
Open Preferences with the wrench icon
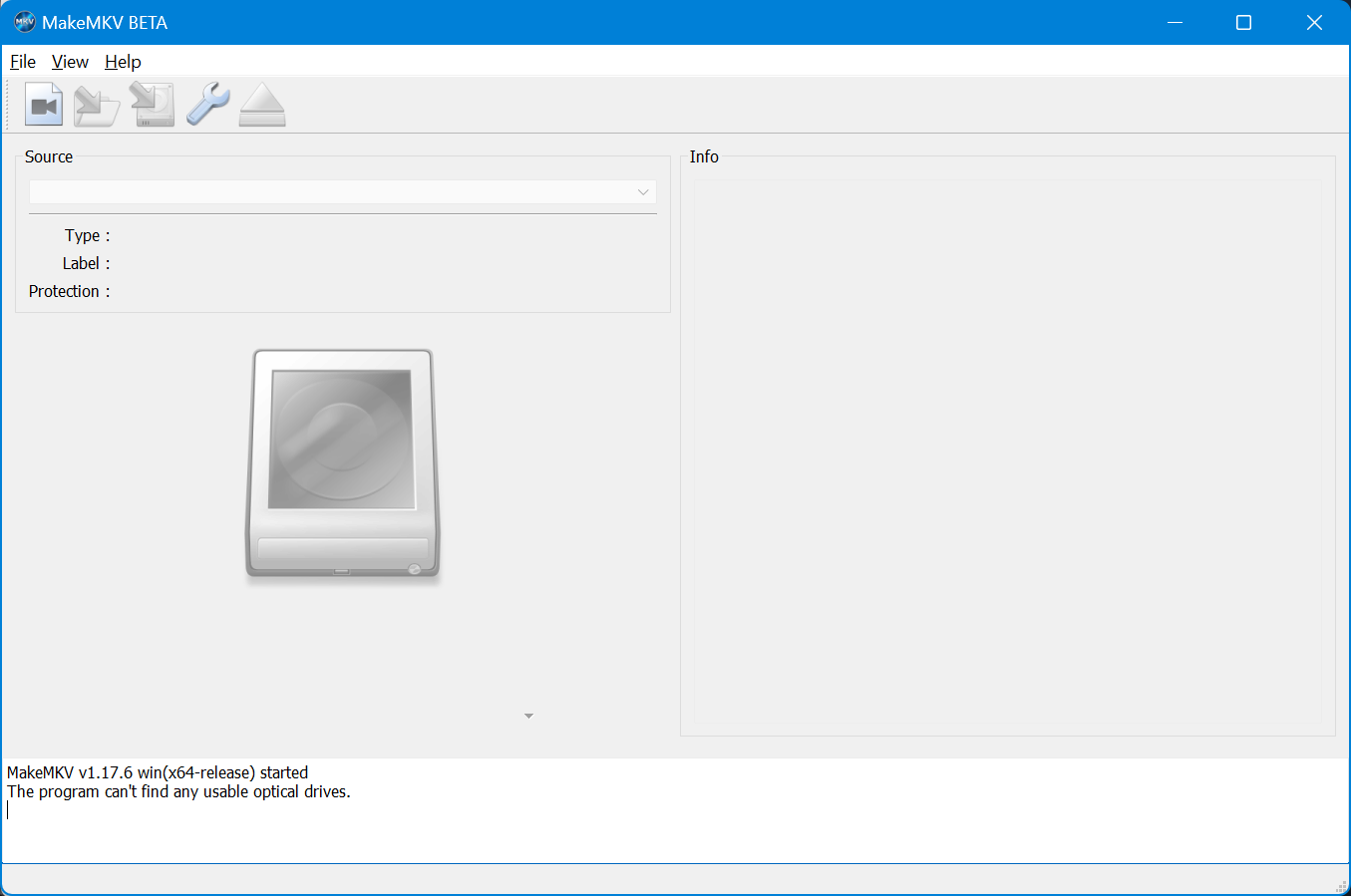208,105
